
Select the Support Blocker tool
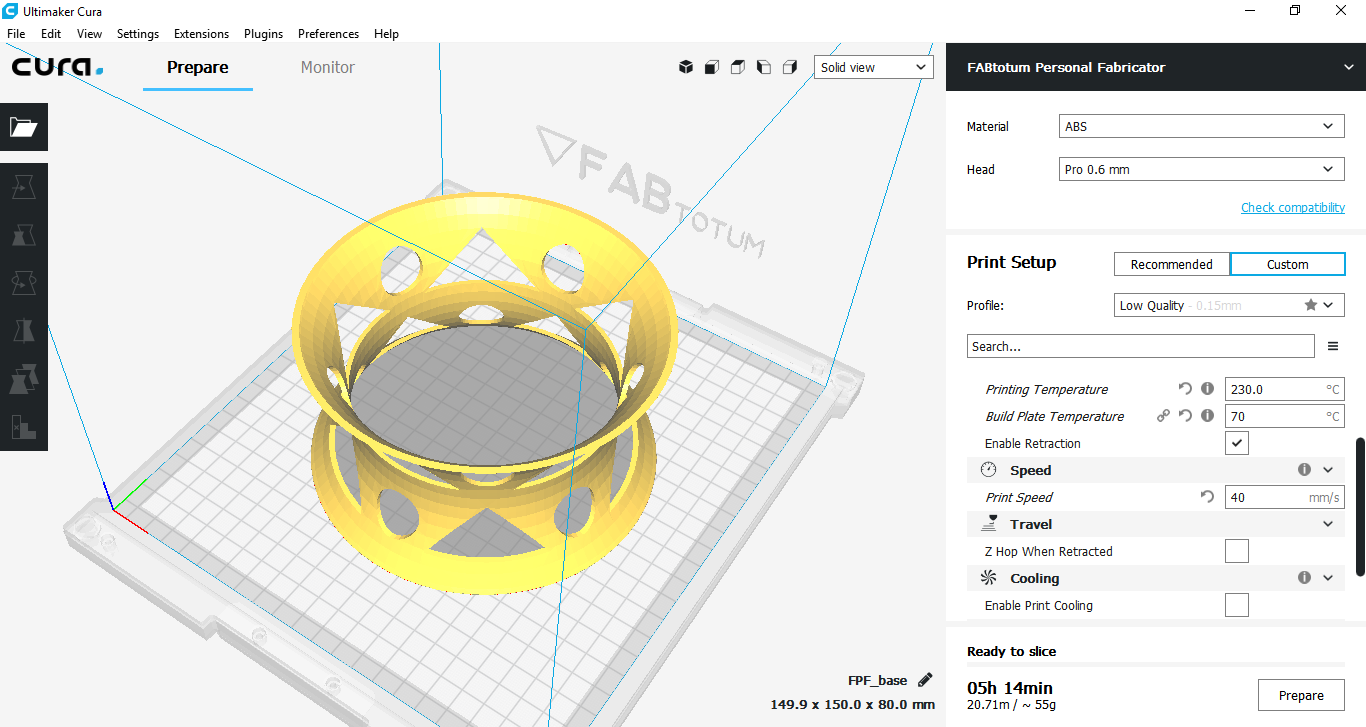[24, 427]
